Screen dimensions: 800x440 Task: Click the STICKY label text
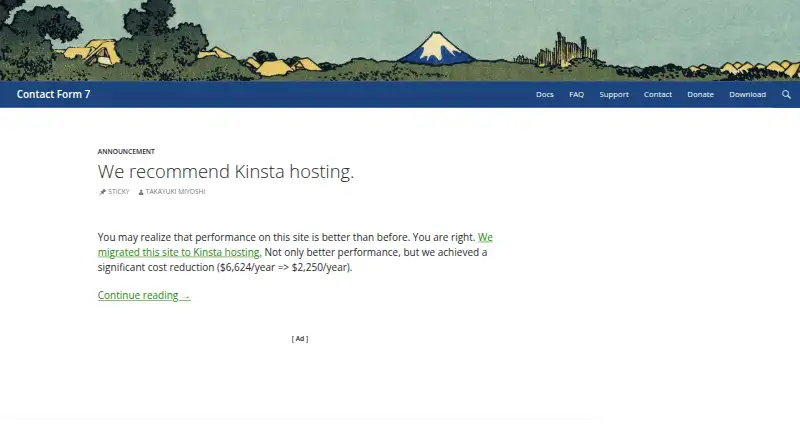click(118, 192)
